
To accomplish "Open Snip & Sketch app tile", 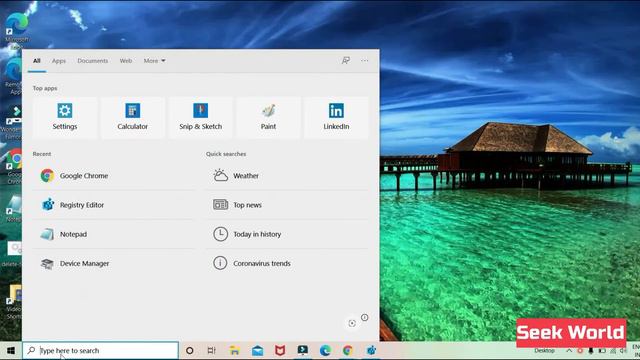I will (200, 118).
